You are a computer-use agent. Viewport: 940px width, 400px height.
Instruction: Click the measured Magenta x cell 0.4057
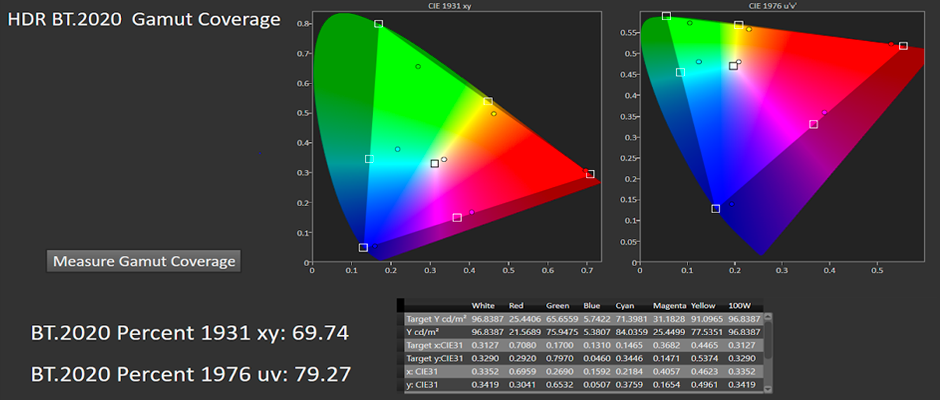[666, 372]
